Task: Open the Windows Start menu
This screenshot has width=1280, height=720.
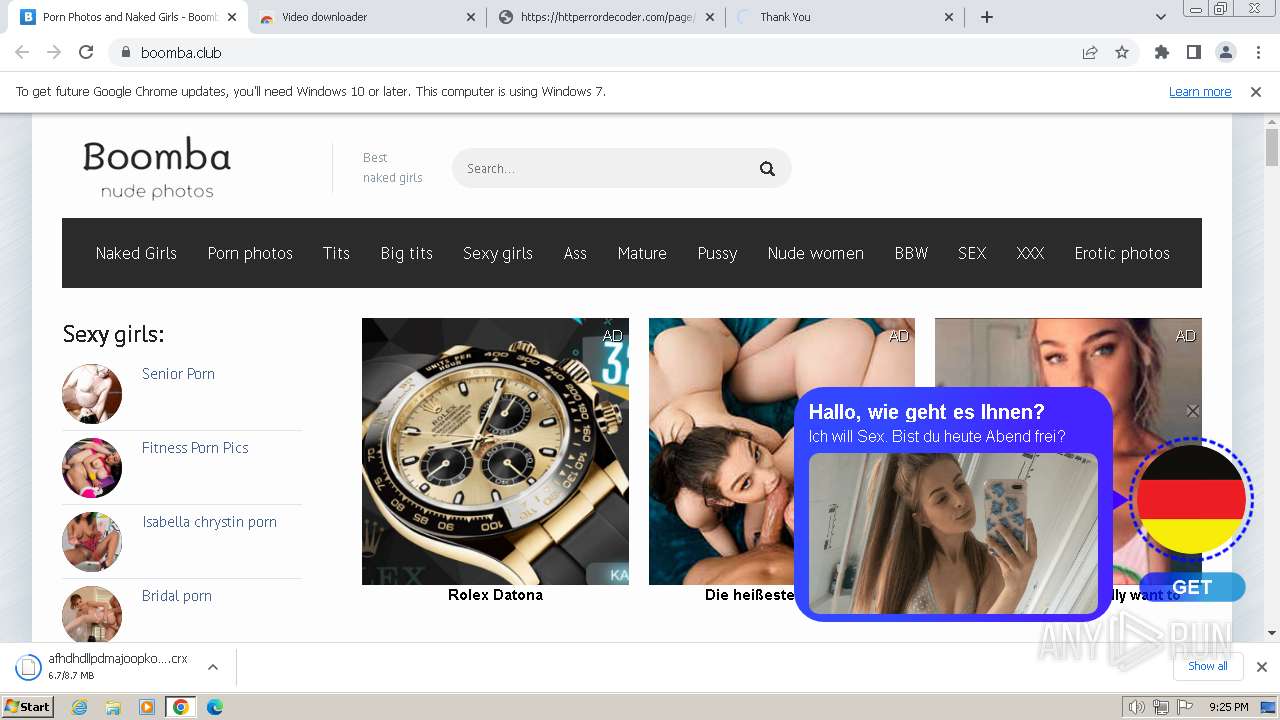Action: pos(27,707)
